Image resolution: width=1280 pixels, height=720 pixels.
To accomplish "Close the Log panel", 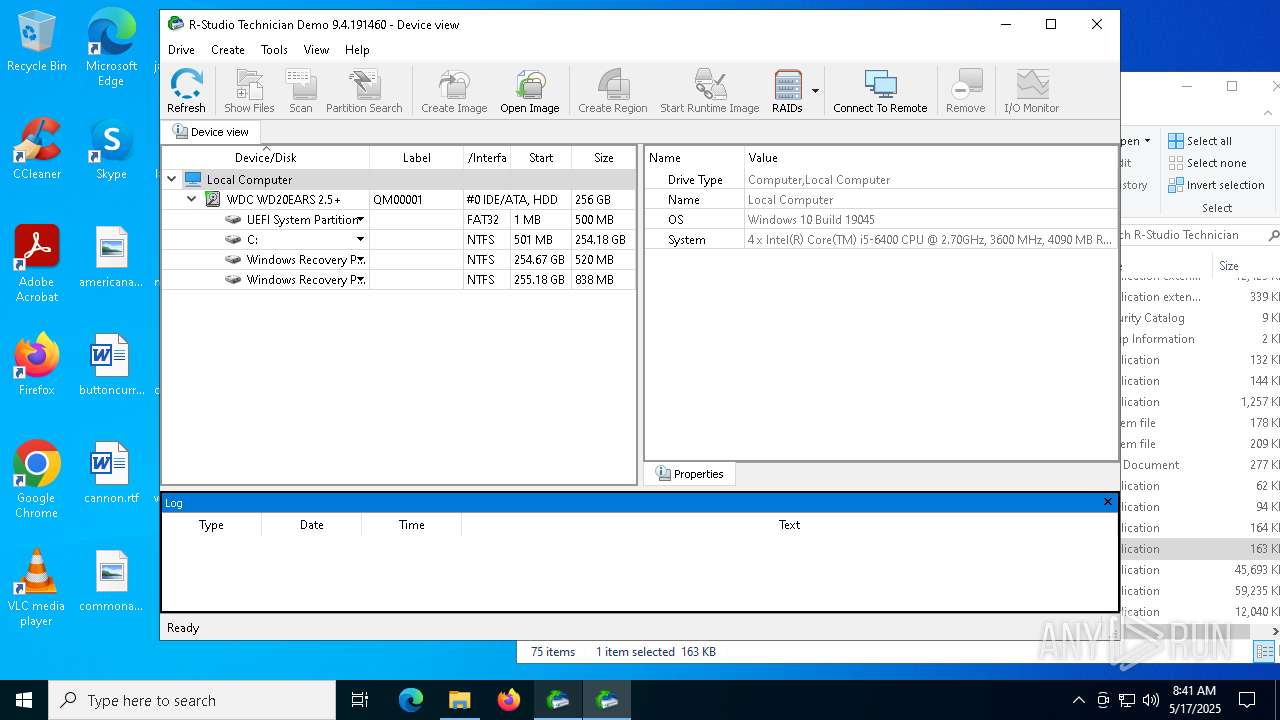I will [x=1107, y=502].
